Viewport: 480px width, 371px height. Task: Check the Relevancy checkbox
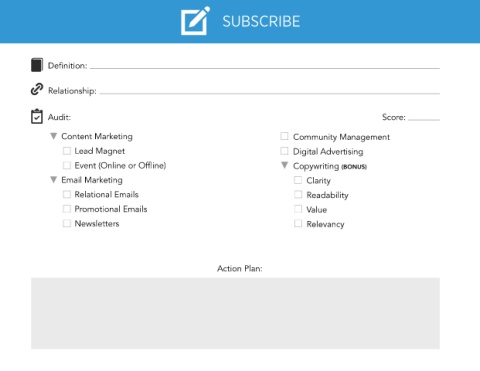point(298,224)
